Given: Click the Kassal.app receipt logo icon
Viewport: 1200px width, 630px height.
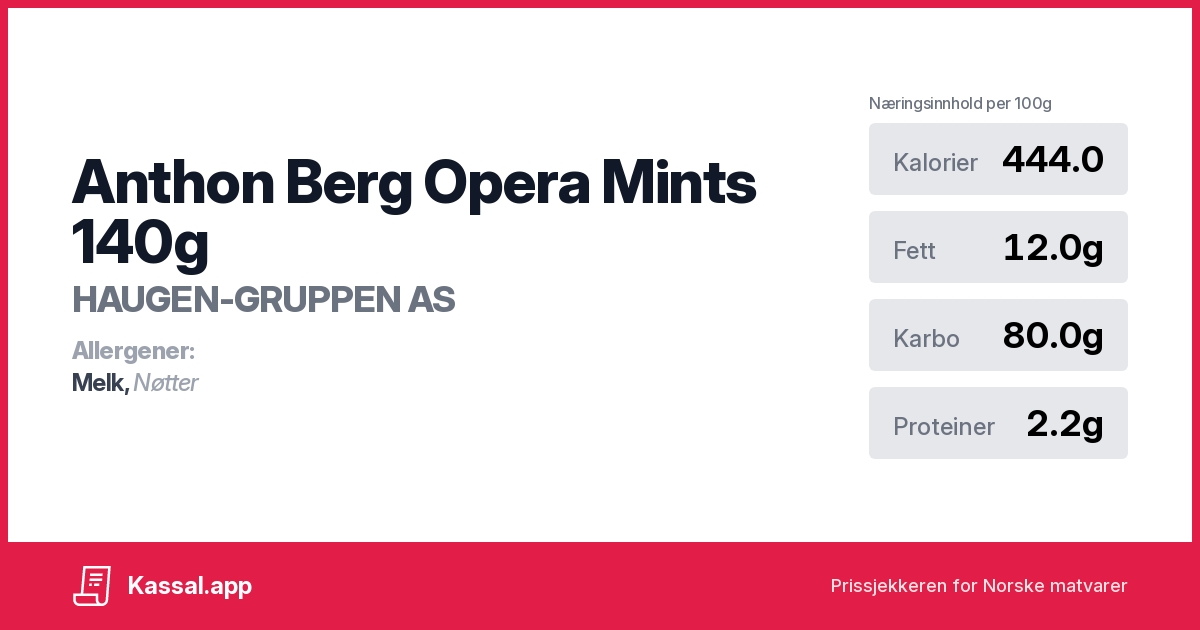Looking at the screenshot, I should click(x=92, y=586).
